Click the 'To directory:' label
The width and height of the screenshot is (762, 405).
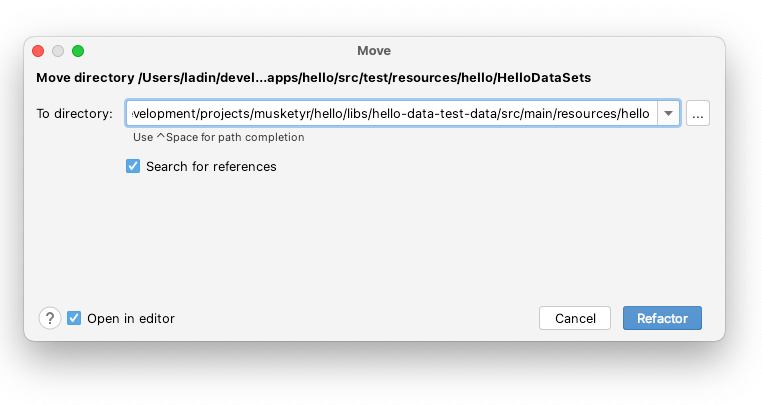point(74,113)
